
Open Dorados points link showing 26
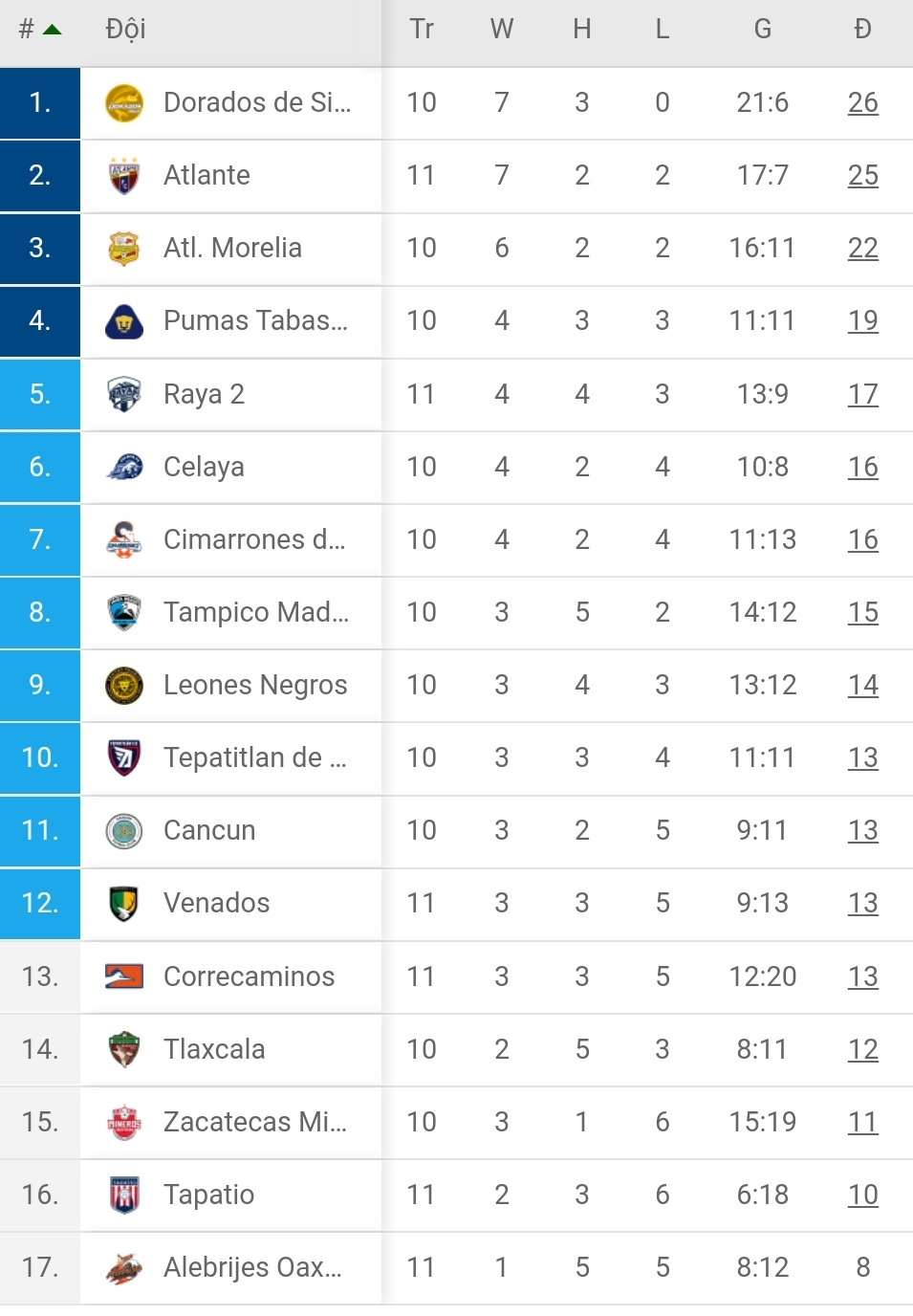tap(862, 103)
